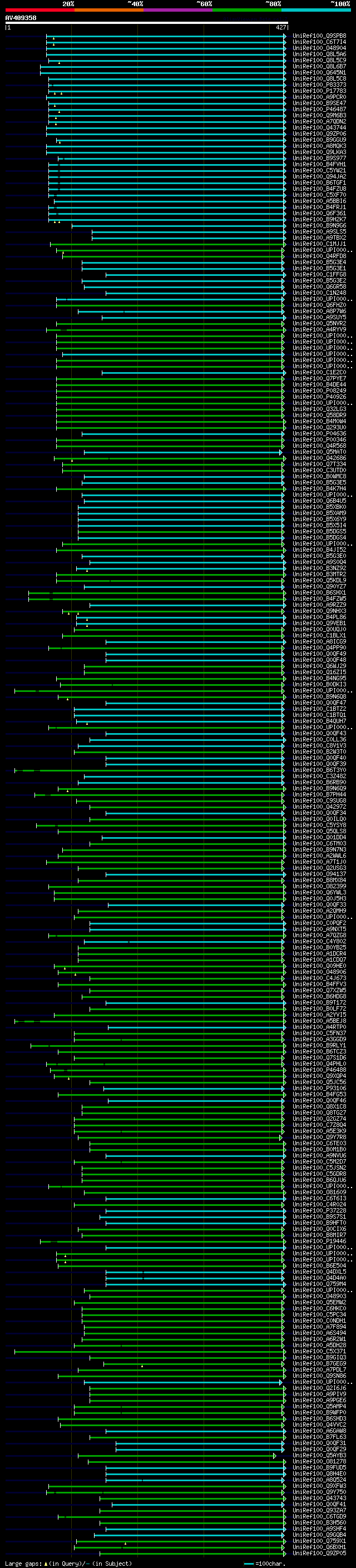Open hit UniRef100_C1N248
356x1568 pixels.
pos(319,293)
